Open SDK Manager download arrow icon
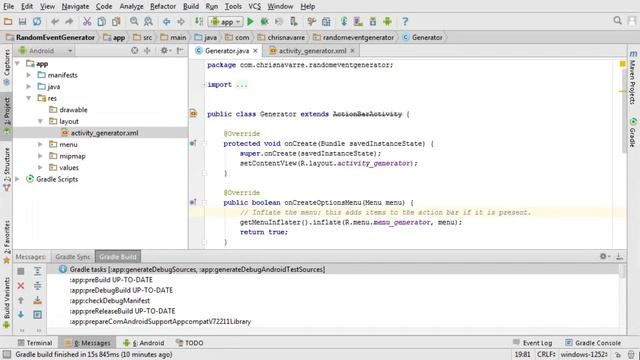 tap(373, 22)
